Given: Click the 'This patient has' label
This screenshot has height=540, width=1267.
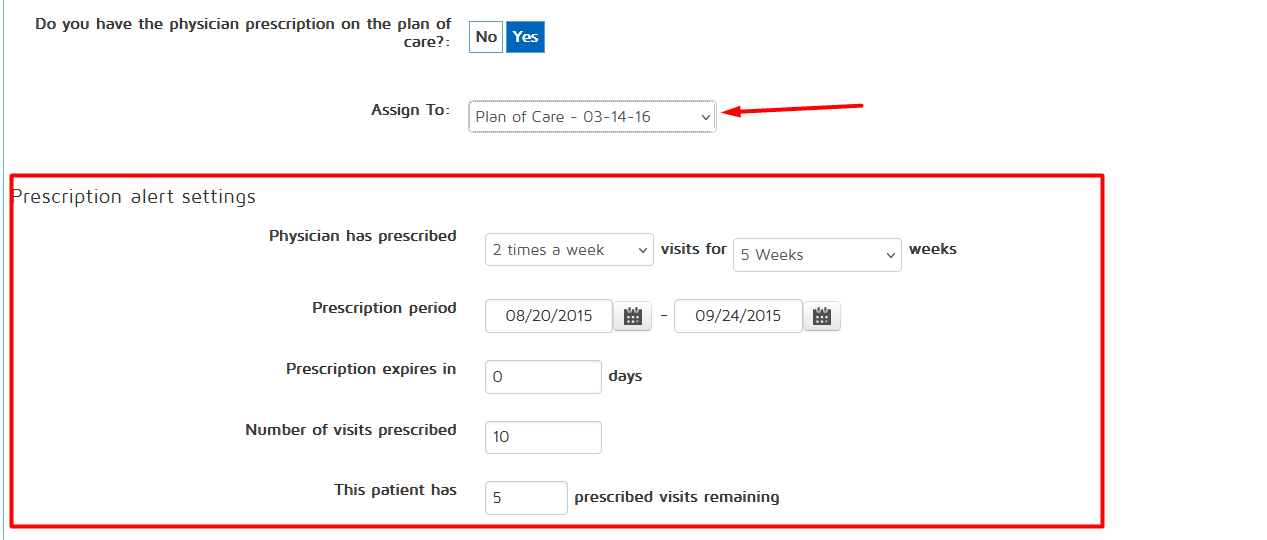Looking at the screenshot, I should (395, 490).
